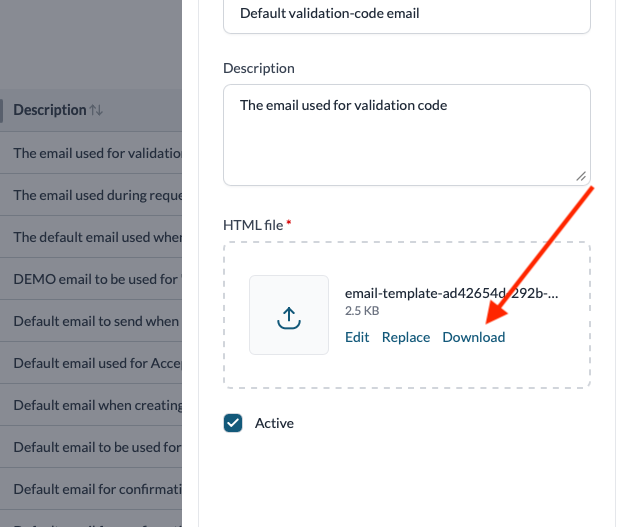Select row 'The email used during request'

[91, 195]
